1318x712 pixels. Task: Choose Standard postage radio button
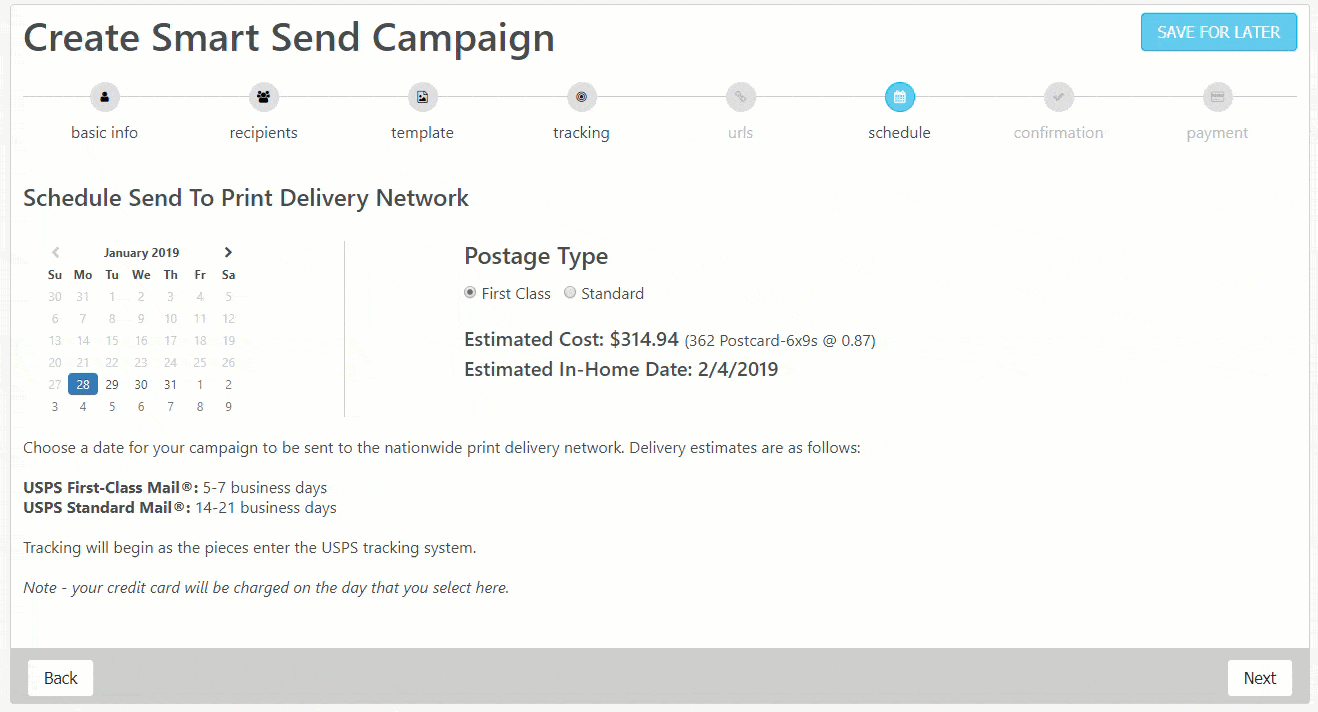coord(570,293)
